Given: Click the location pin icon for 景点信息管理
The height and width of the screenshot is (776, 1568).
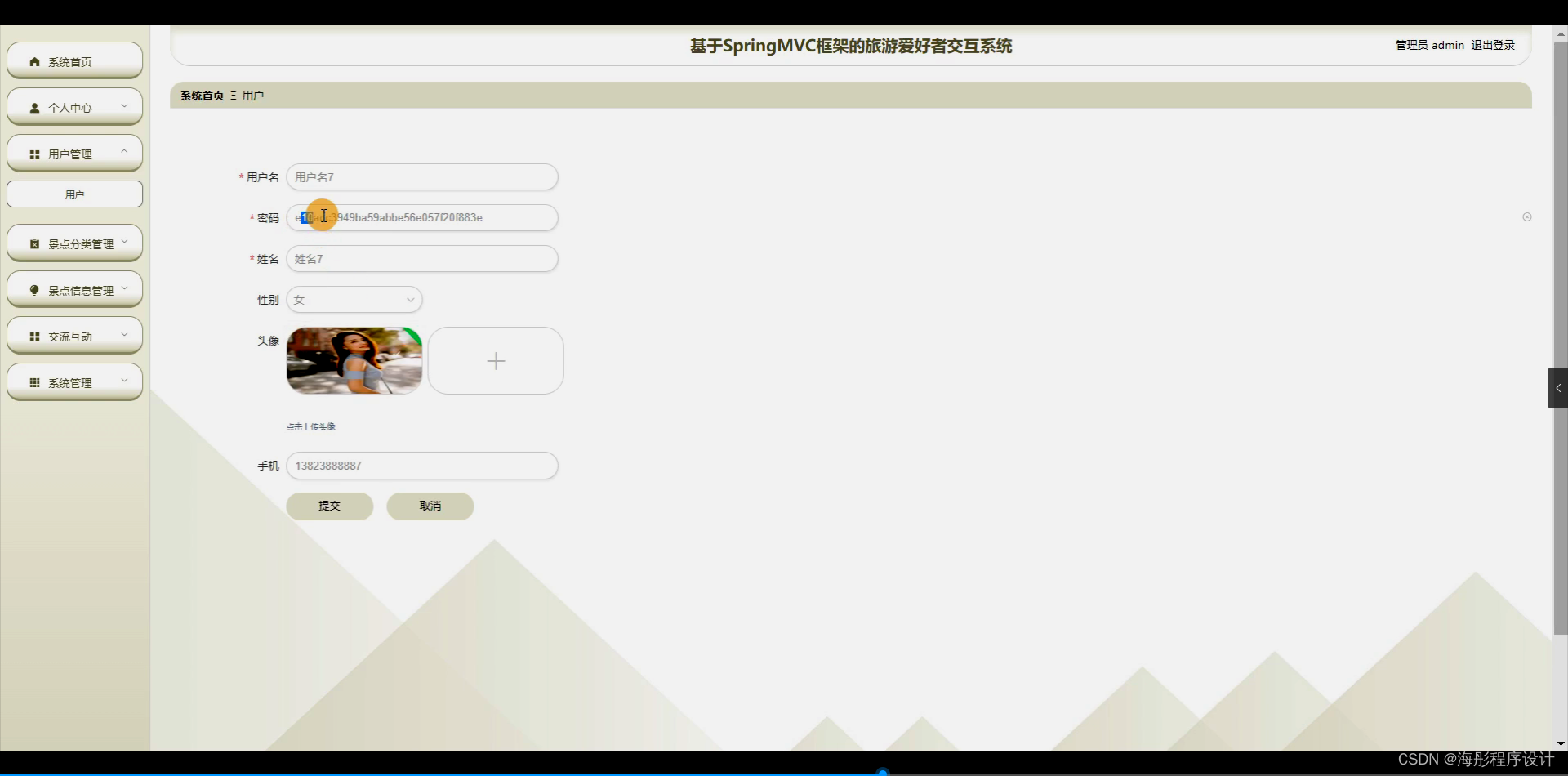Looking at the screenshot, I should pyautogui.click(x=33, y=288).
